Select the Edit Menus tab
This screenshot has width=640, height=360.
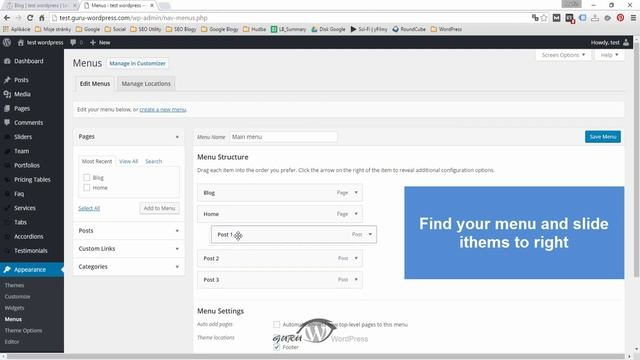tap(95, 84)
